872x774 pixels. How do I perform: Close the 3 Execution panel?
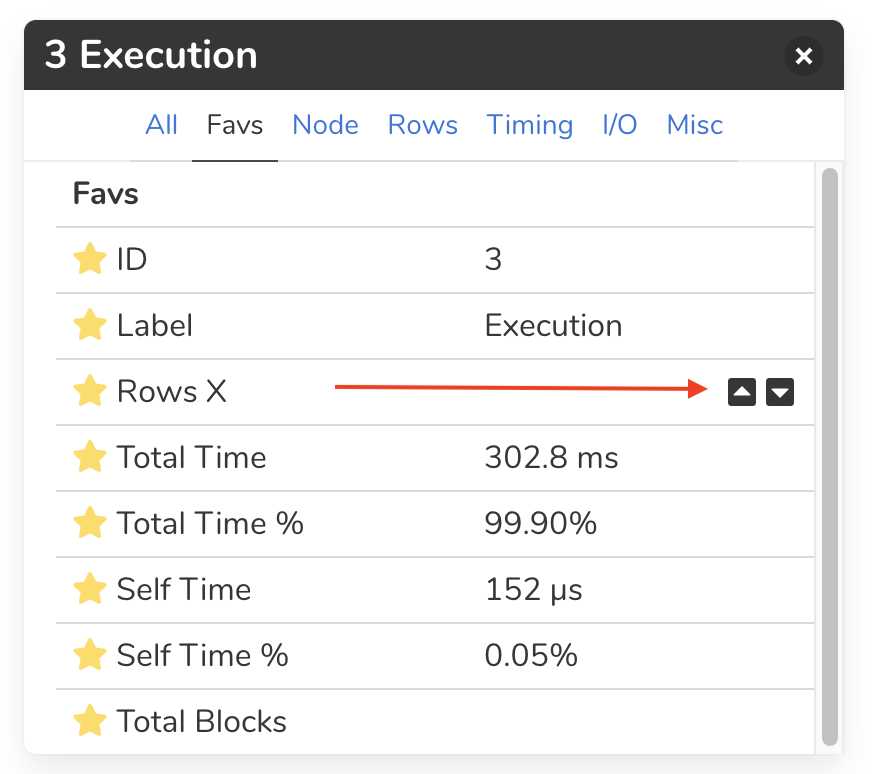tap(804, 56)
